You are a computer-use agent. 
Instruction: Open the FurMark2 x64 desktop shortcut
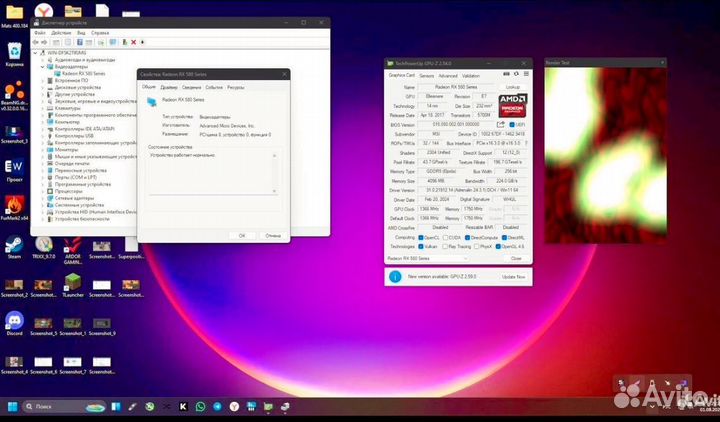click(14, 208)
